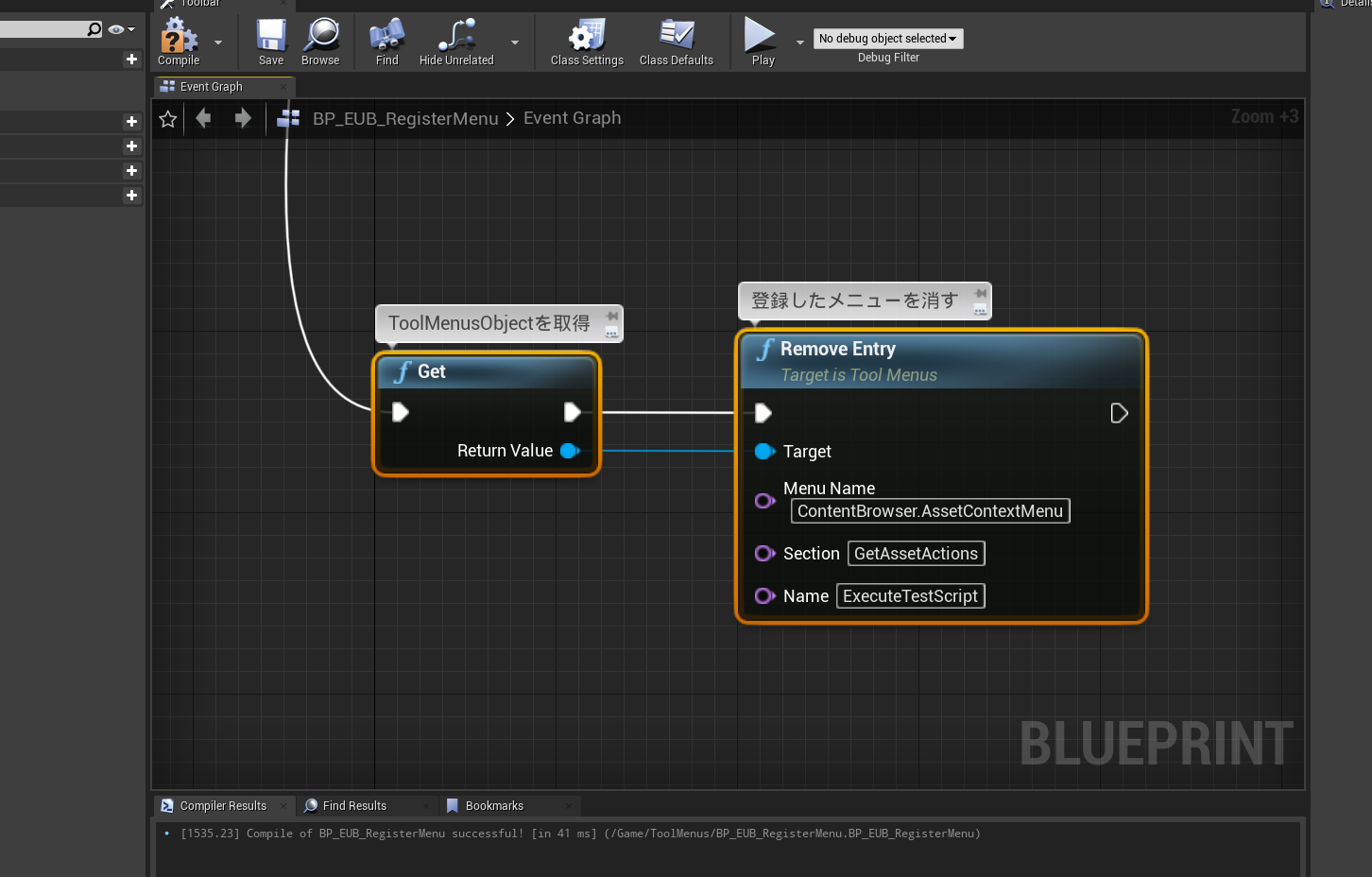Browse to the asset in Content Browser
Image resolution: width=1372 pixels, height=877 pixels.
[320, 41]
